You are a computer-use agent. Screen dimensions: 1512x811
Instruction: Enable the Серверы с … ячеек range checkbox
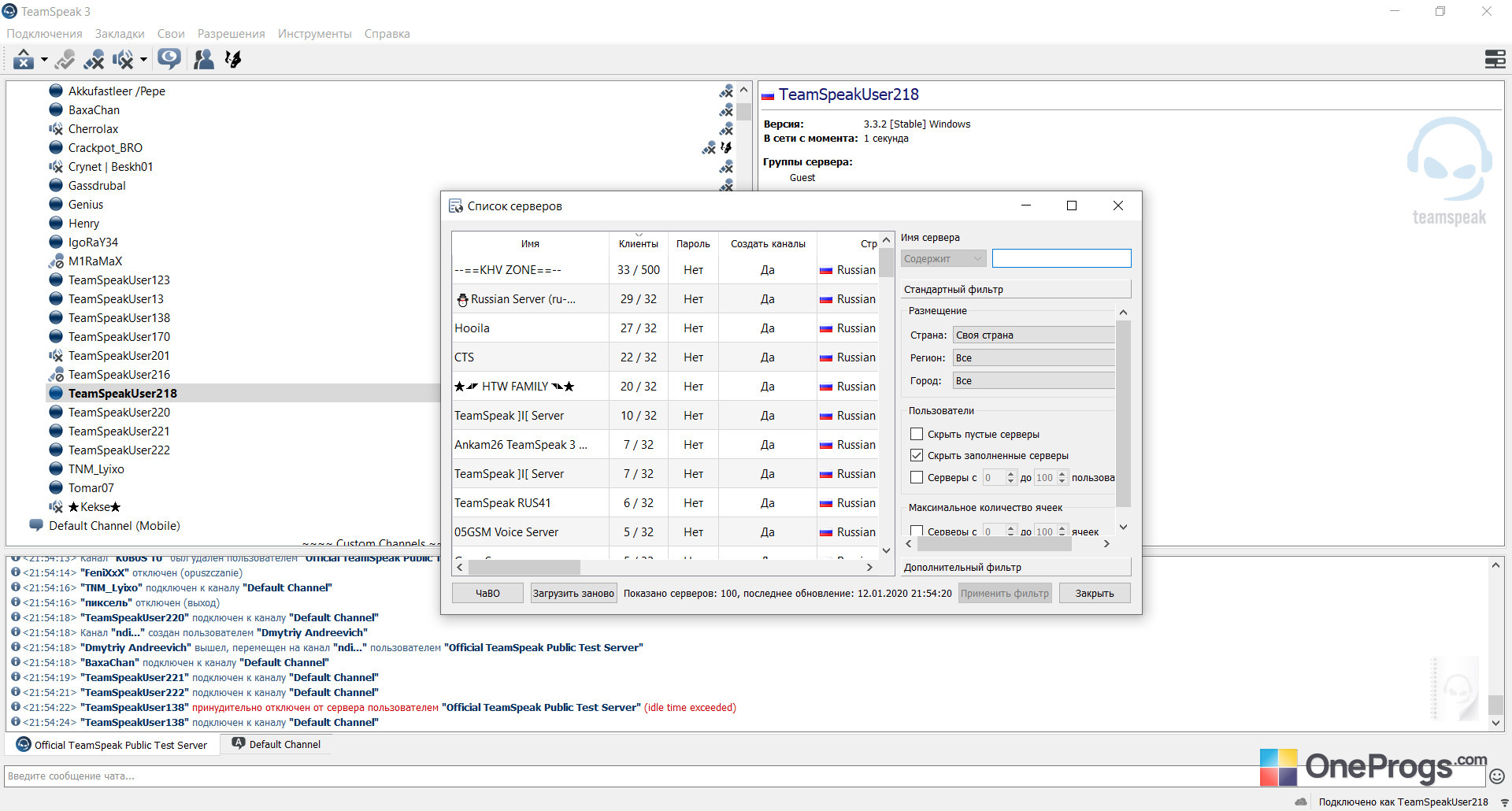[917, 531]
